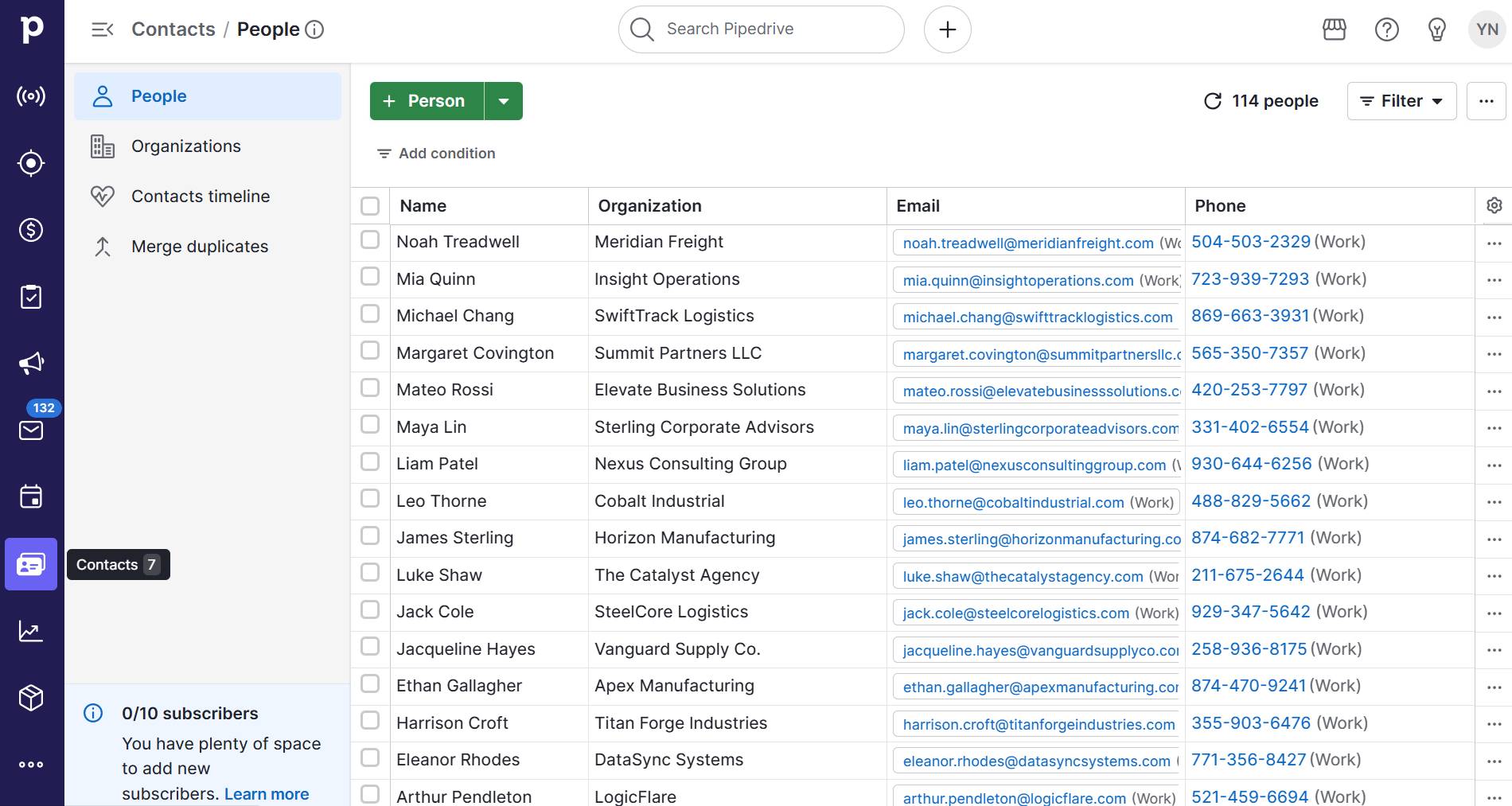Click the Contacts breadcrumb

pos(173,29)
